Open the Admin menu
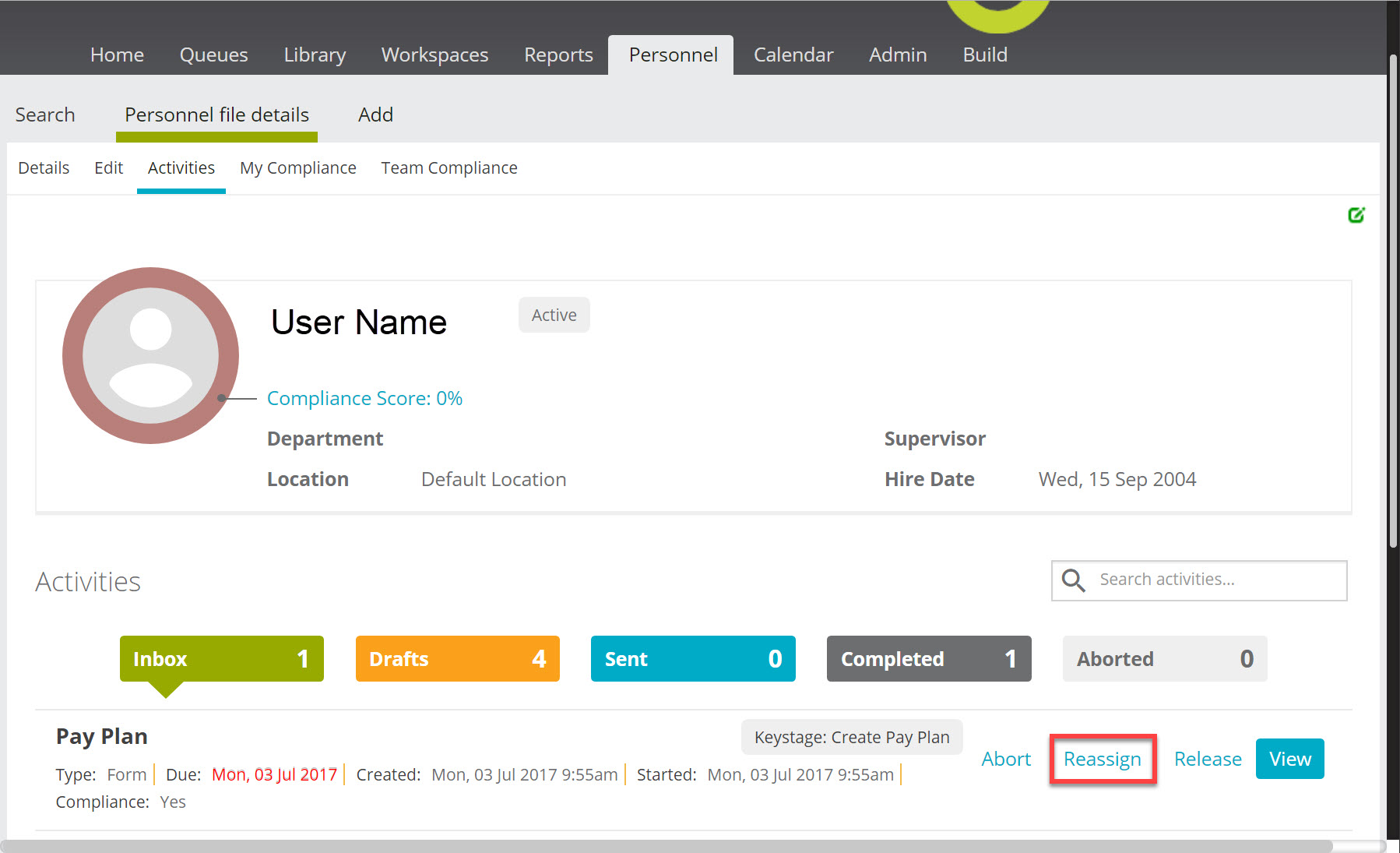Image resolution: width=1400 pixels, height=853 pixels. pos(898,55)
